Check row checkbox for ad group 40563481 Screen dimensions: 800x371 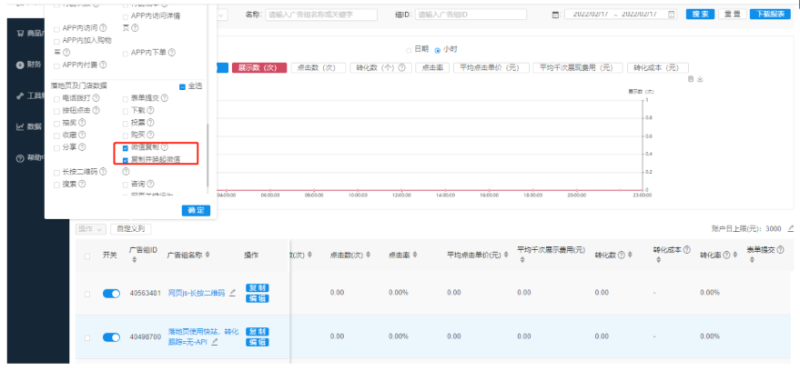coord(87,294)
